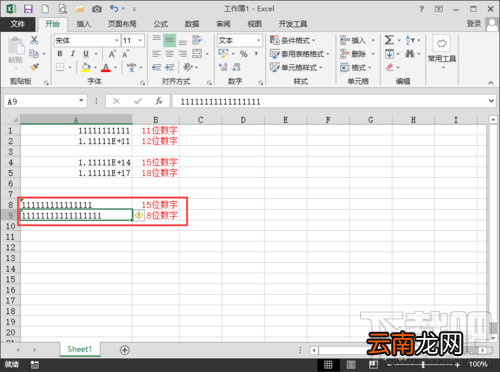Collapse the ribbon
The image size is (500, 372).
[x=491, y=82]
